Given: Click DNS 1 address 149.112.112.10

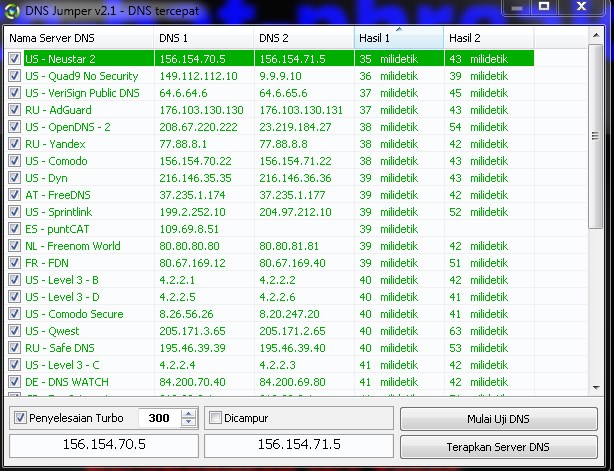Looking at the screenshot, I should tap(198, 76).
